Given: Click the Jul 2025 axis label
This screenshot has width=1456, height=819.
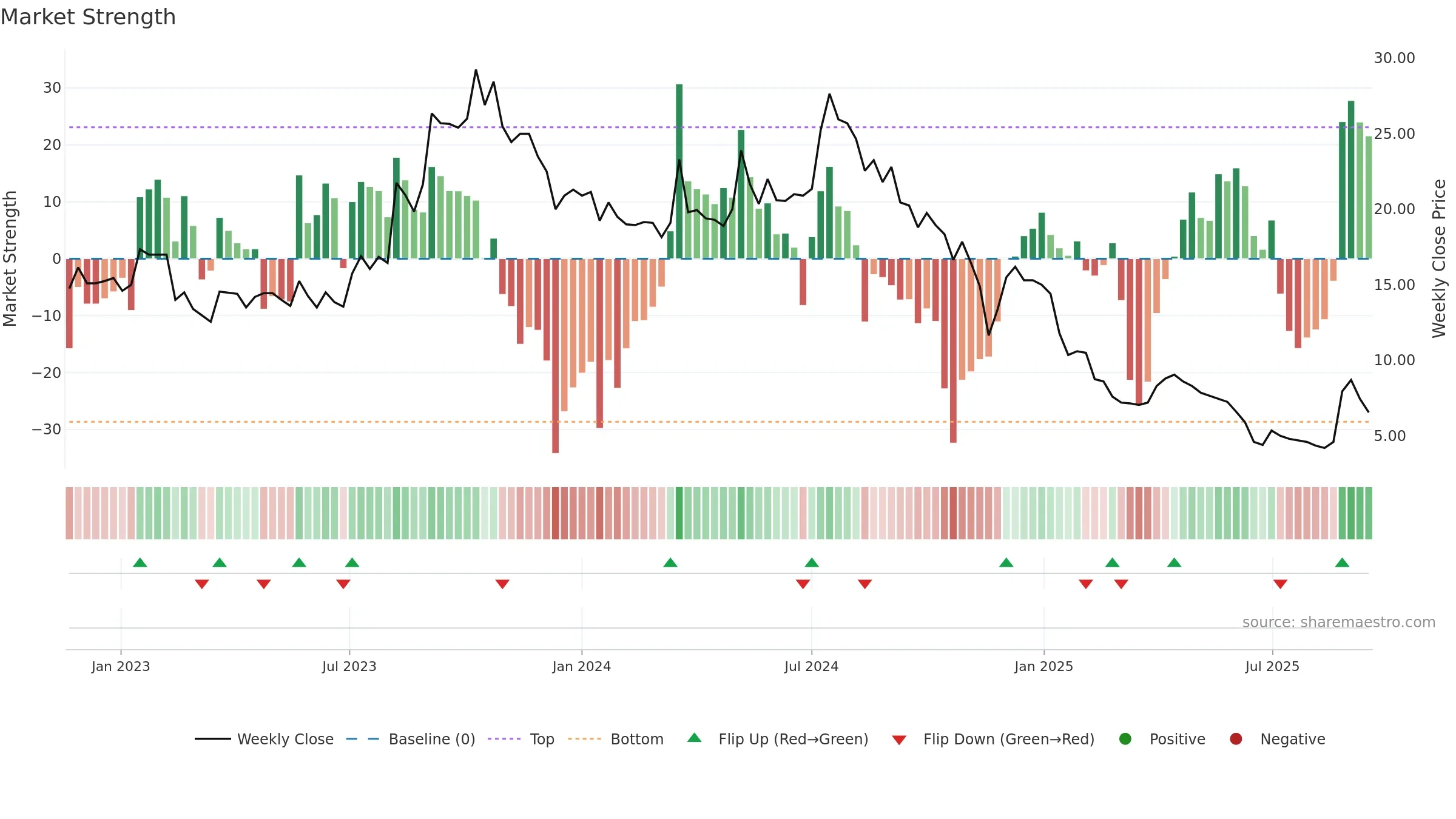Looking at the screenshot, I should tap(1272, 666).
